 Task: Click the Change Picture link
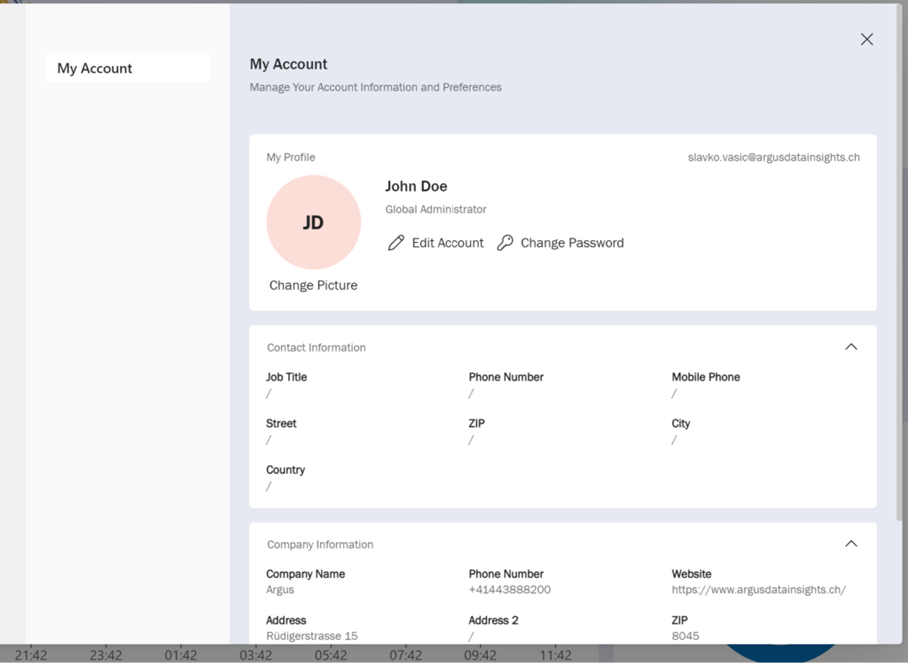pyautogui.click(x=313, y=285)
